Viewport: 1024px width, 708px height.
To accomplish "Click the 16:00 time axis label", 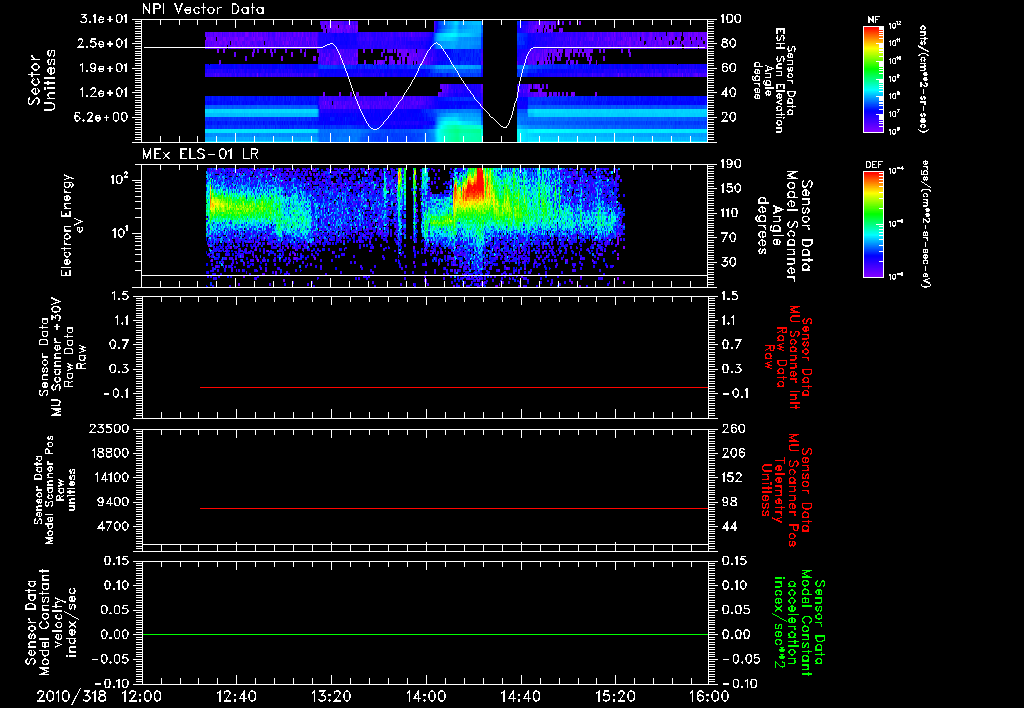I will click(x=709, y=696).
